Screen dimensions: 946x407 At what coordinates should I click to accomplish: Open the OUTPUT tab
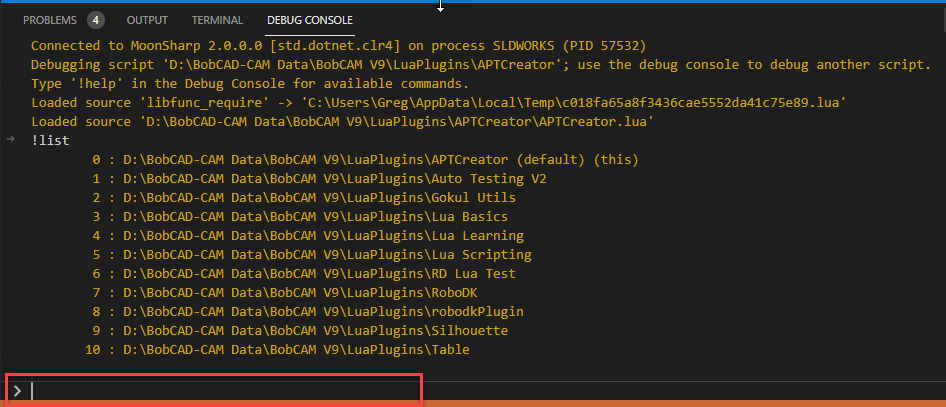click(149, 20)
